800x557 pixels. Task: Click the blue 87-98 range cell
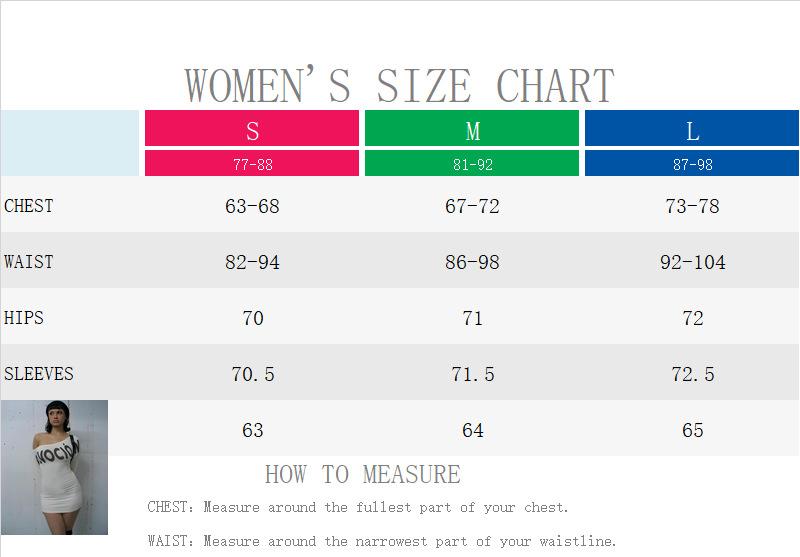[x=692, y=164]
